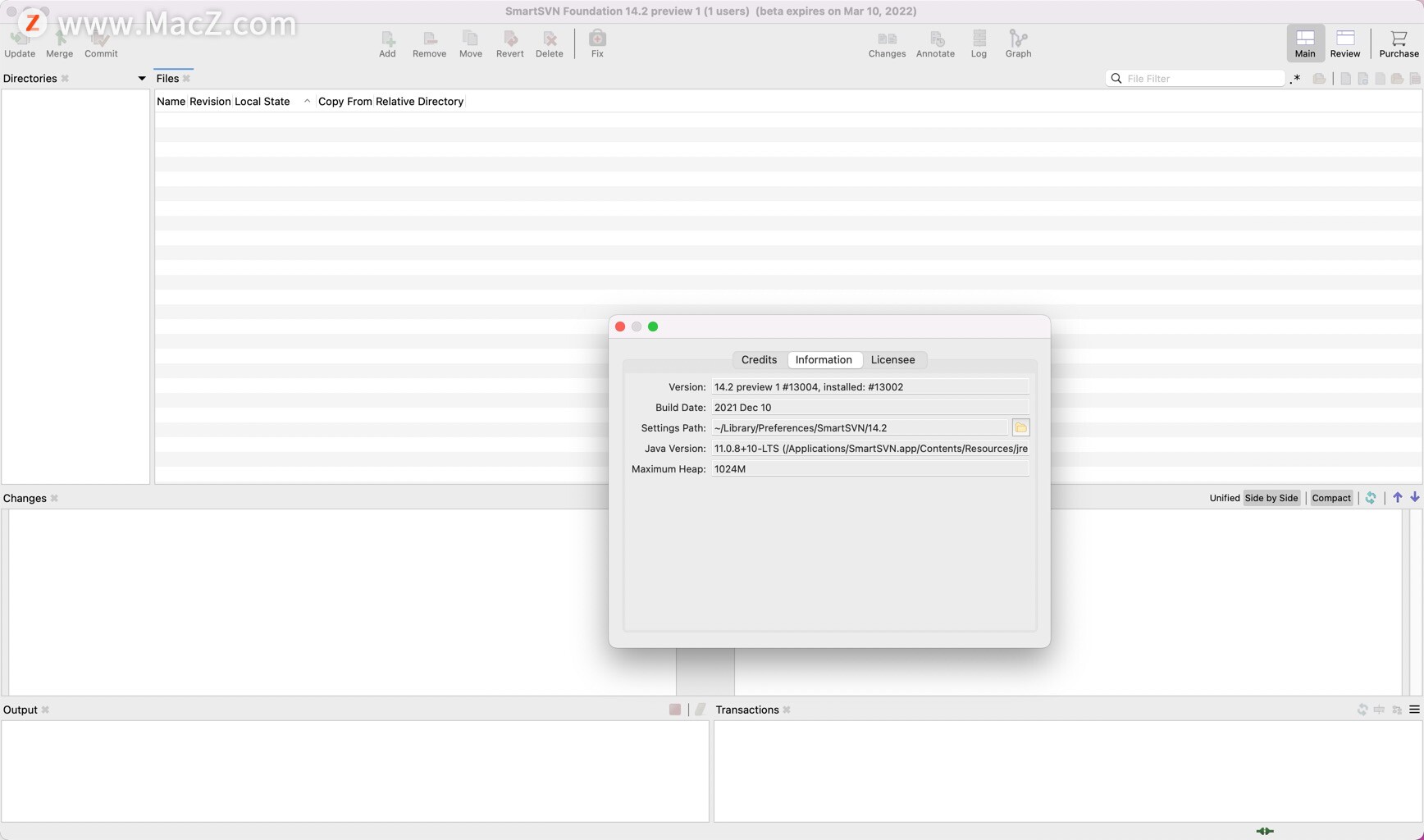Viewport: 1424px width, 840px height.
Task: Close the Files panel tab
Action: pos(186,79)
